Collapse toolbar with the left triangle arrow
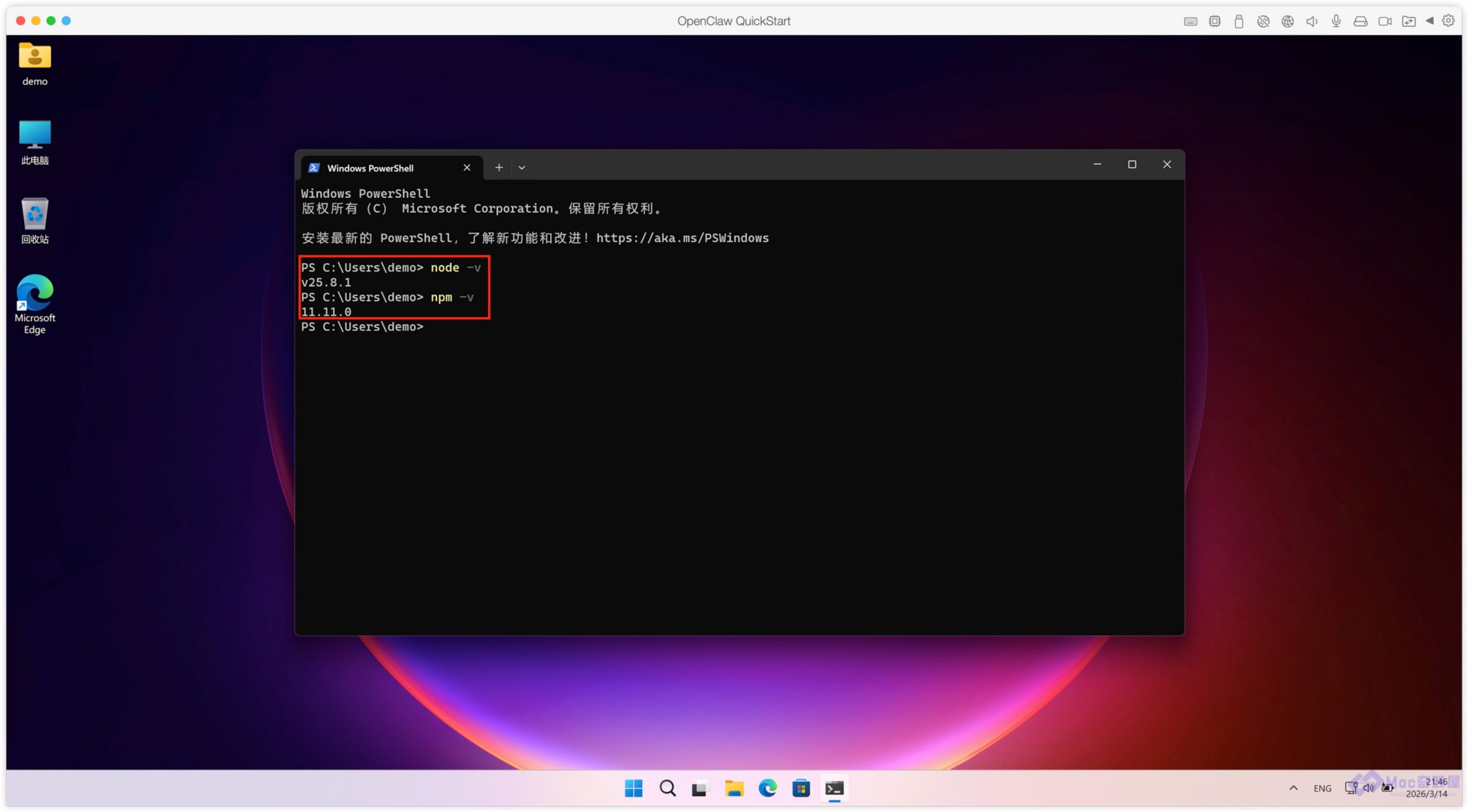This screenshot has height=812, width=1468. (x=1430, y=21)
